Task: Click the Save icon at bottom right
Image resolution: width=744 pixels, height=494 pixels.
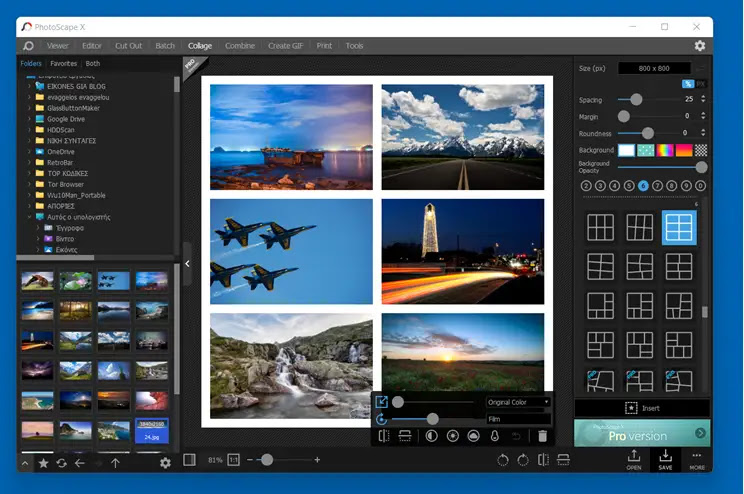Action: pos(665,459)
